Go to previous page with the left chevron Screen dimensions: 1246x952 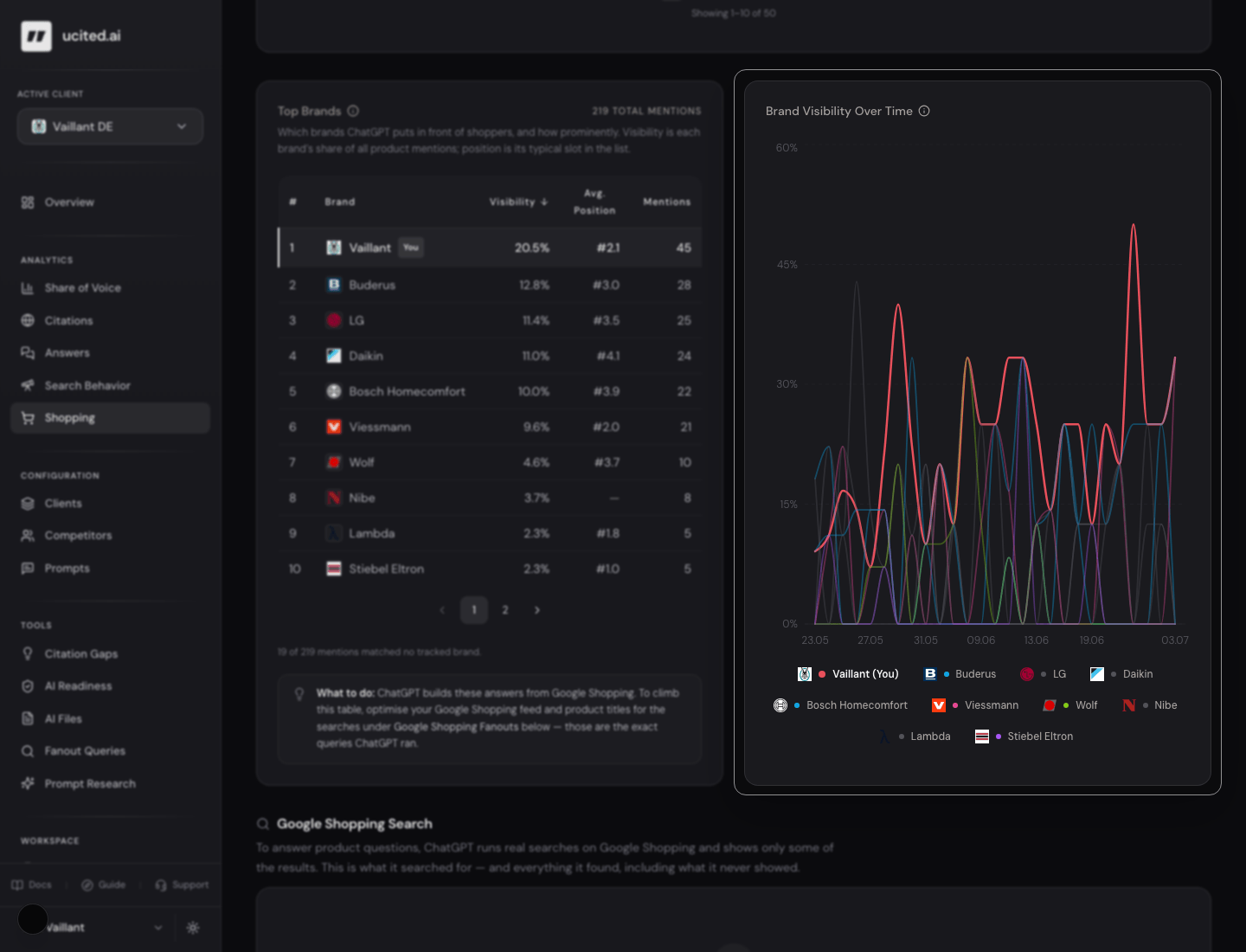442,610
